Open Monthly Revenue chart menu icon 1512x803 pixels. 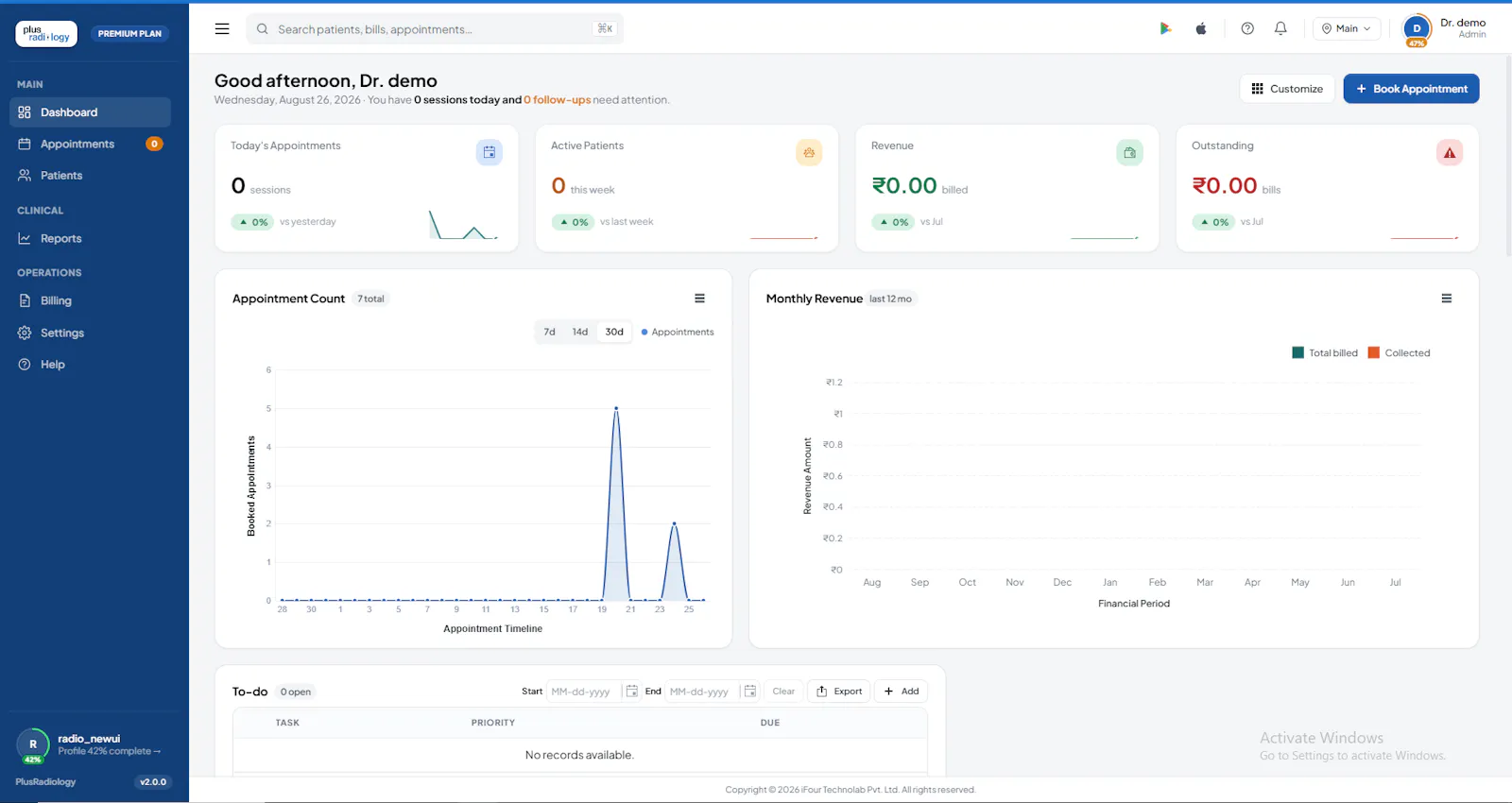(x=1447, y=299)
